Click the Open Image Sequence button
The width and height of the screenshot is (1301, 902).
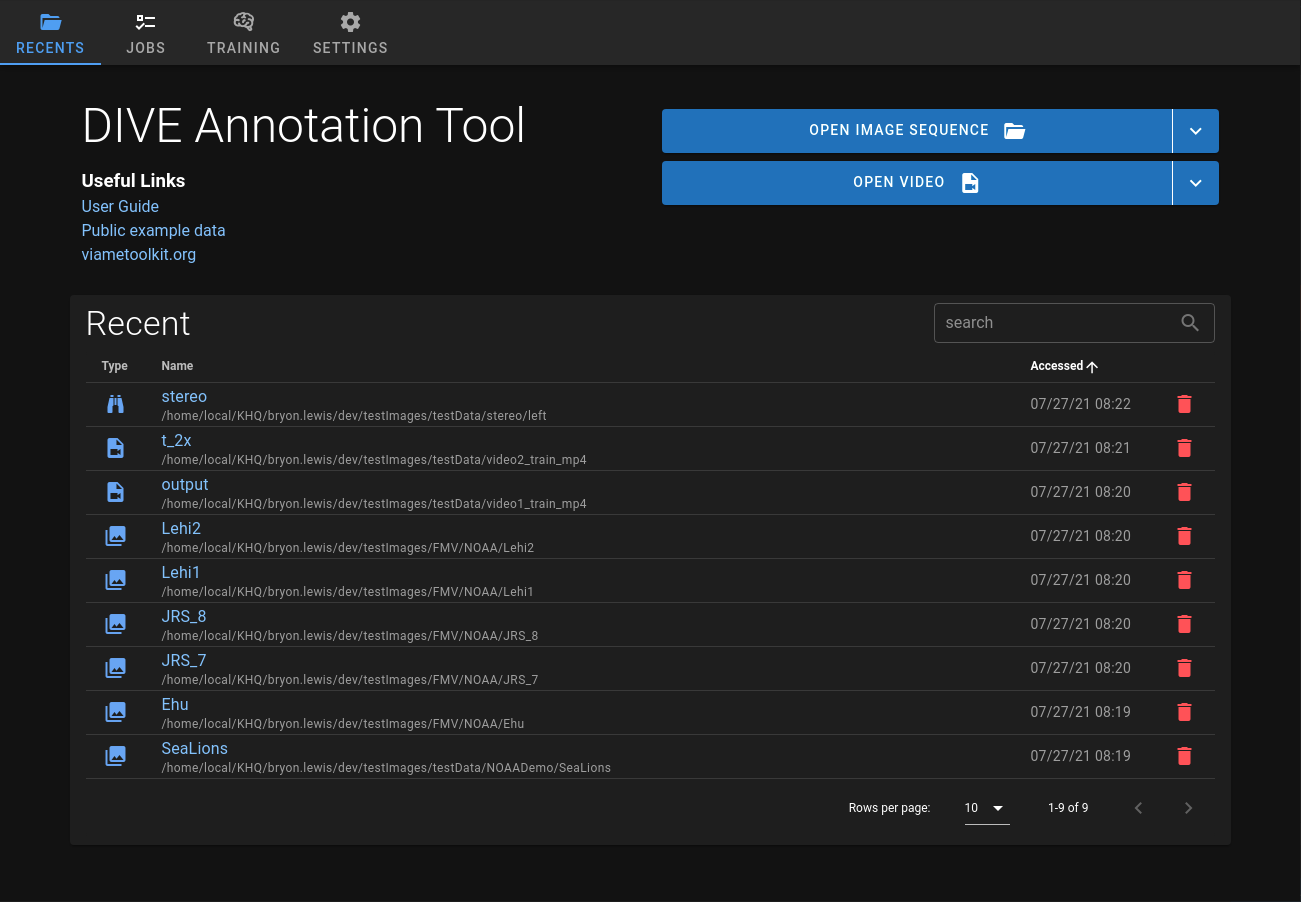[916, 131]
